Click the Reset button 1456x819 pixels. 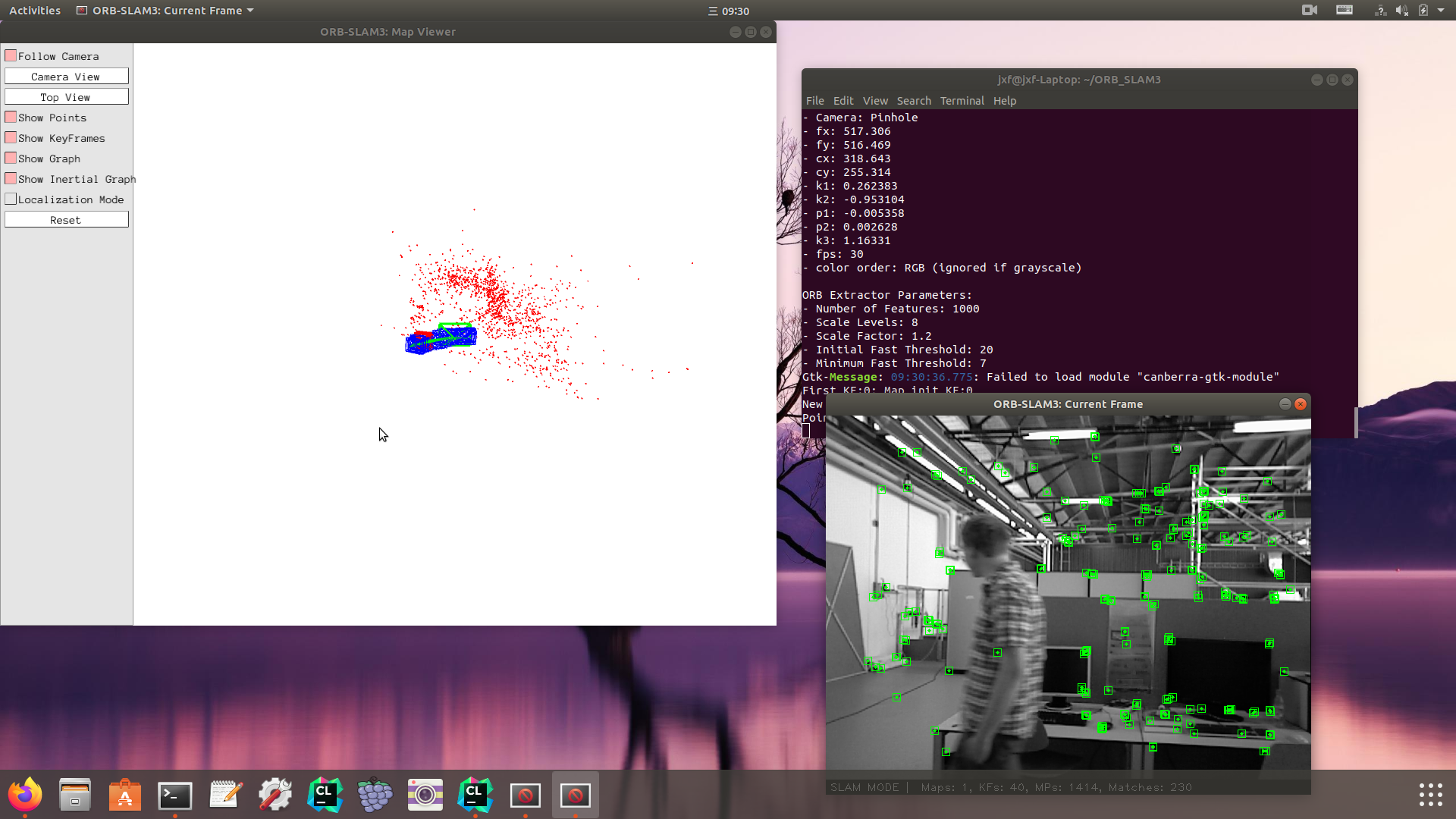[65, 219]
